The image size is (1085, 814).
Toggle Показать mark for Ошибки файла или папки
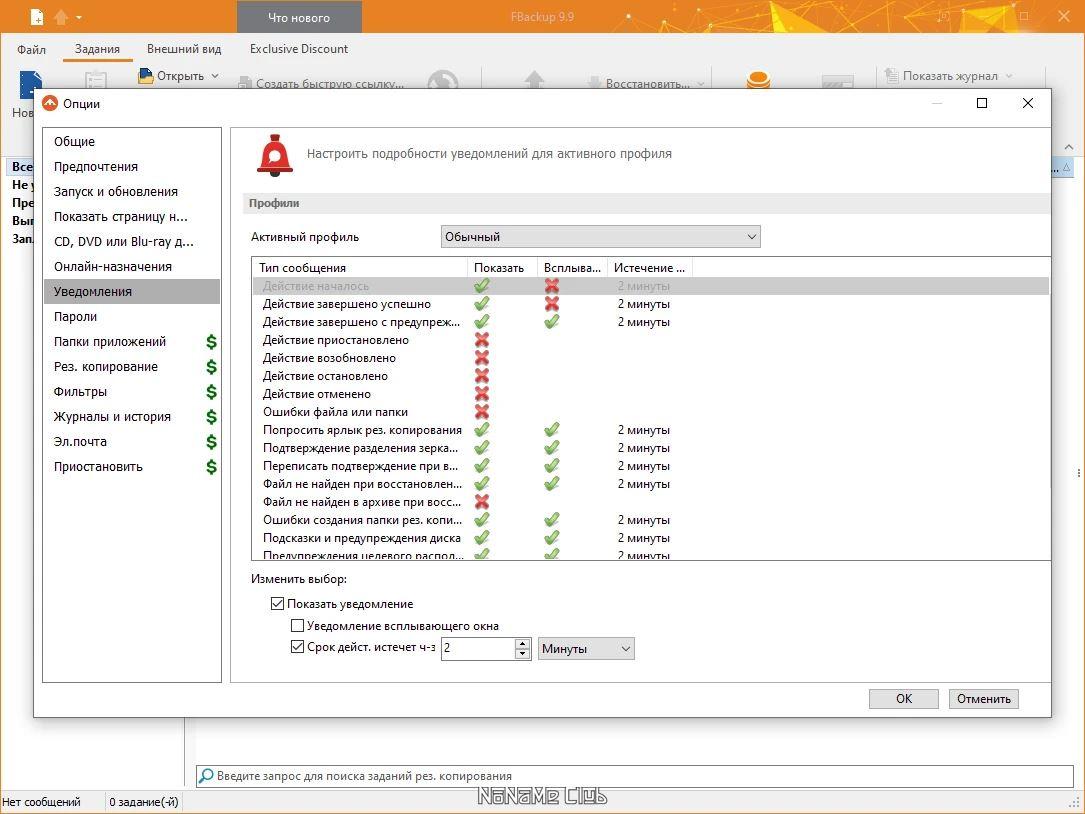coord(482,412)
